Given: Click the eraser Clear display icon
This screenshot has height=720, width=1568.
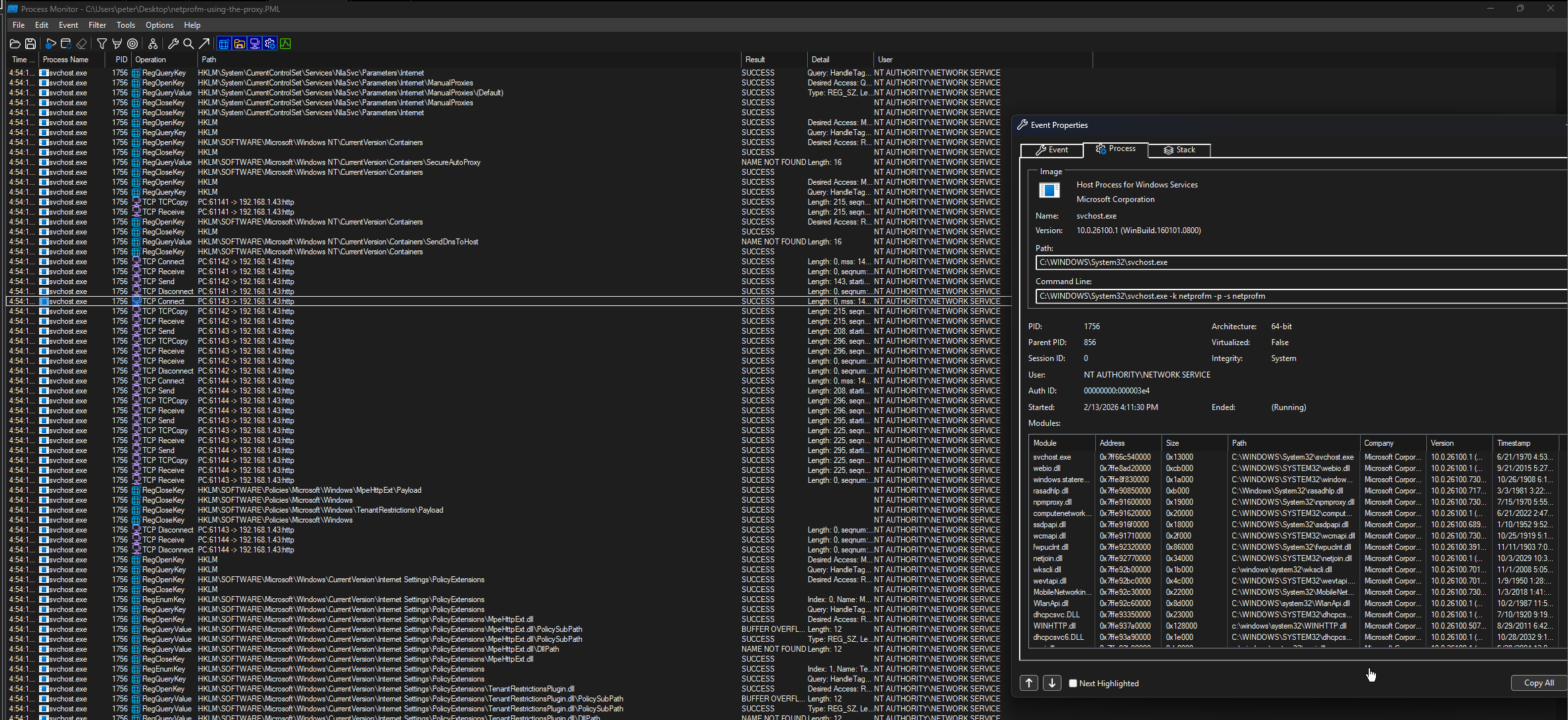Looking at the screenshot, I should point(81,44).
